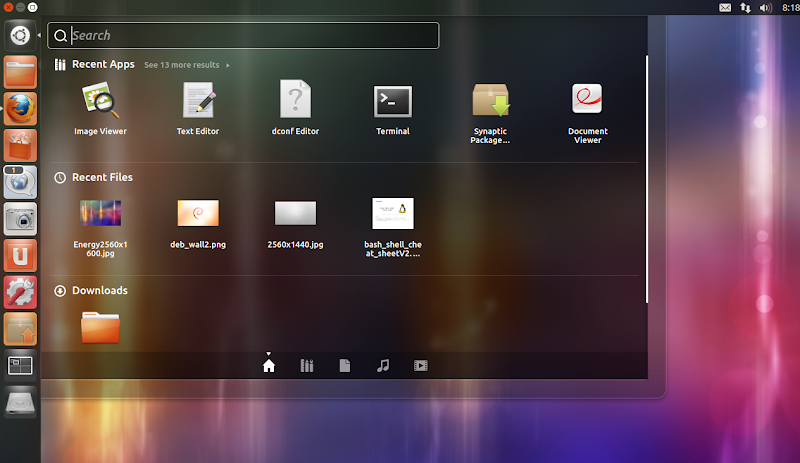Click the Recent Files category header
800x463 pixels.
coord(93,177)
